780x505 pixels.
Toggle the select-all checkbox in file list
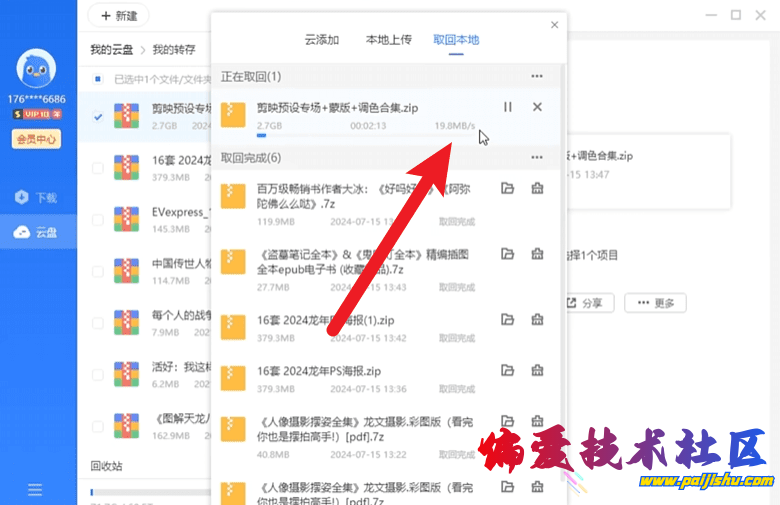[x=98, y=79]
